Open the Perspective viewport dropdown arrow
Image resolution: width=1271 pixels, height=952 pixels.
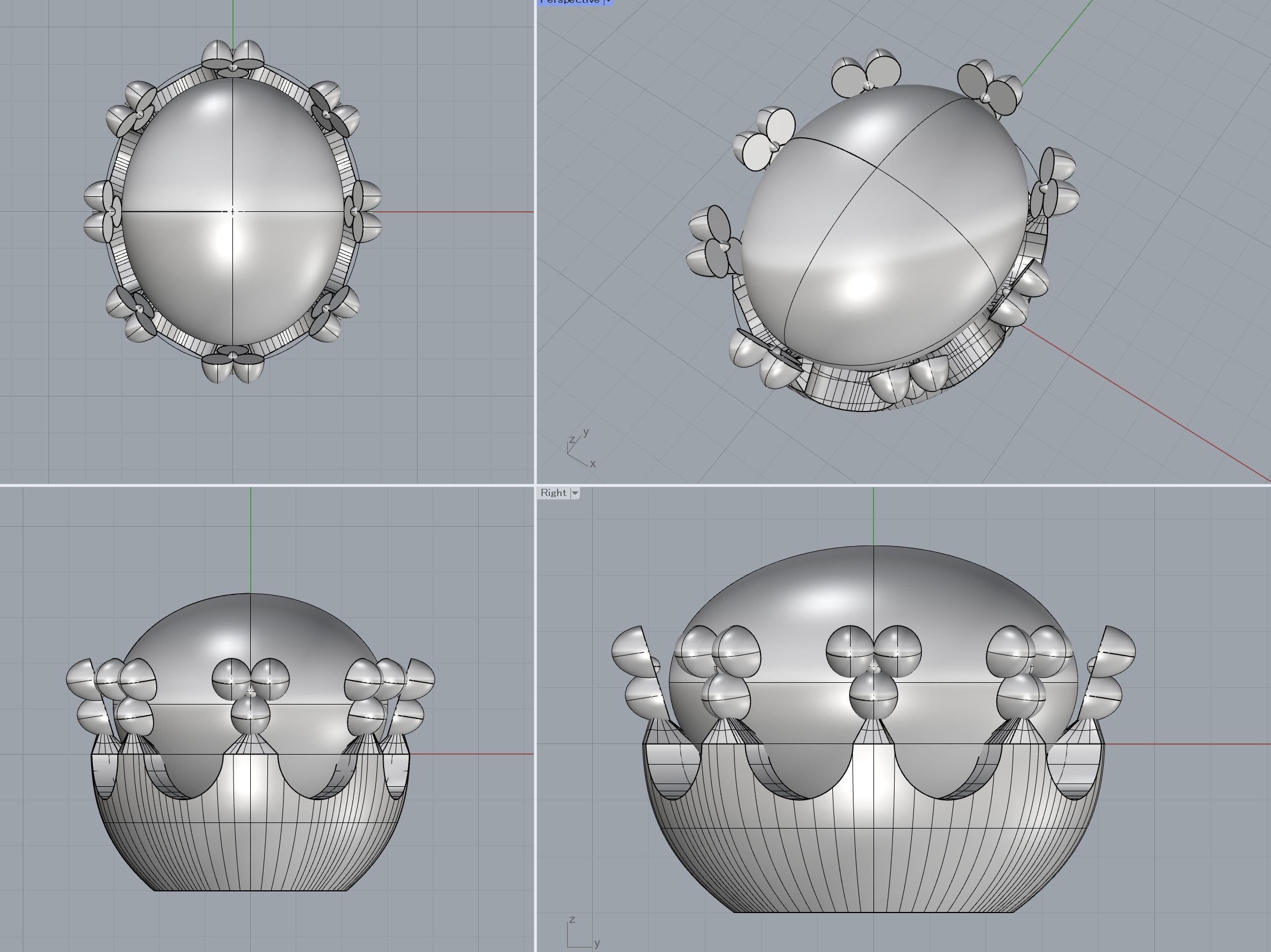tap(608, 2)
